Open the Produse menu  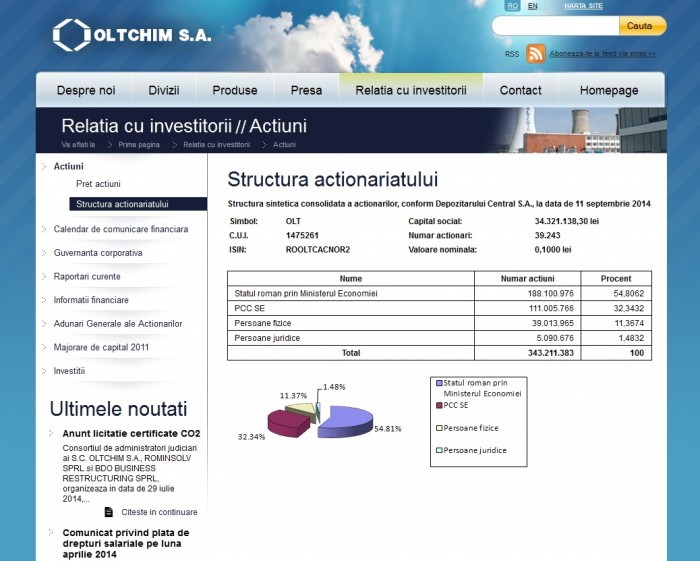tap(235, 91)
